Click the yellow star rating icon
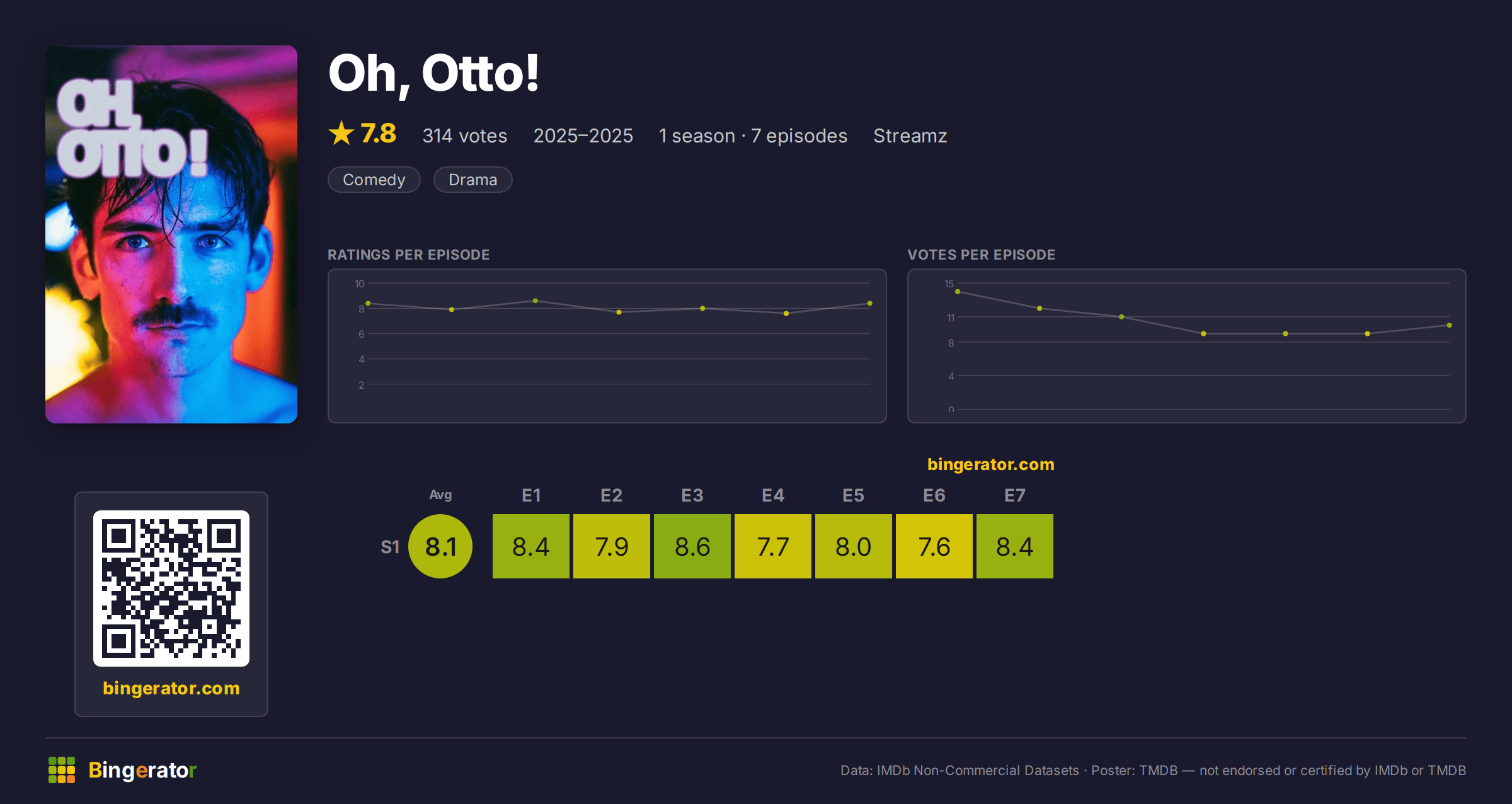Screen dimensions: 1512x804 tap(341, 134)
